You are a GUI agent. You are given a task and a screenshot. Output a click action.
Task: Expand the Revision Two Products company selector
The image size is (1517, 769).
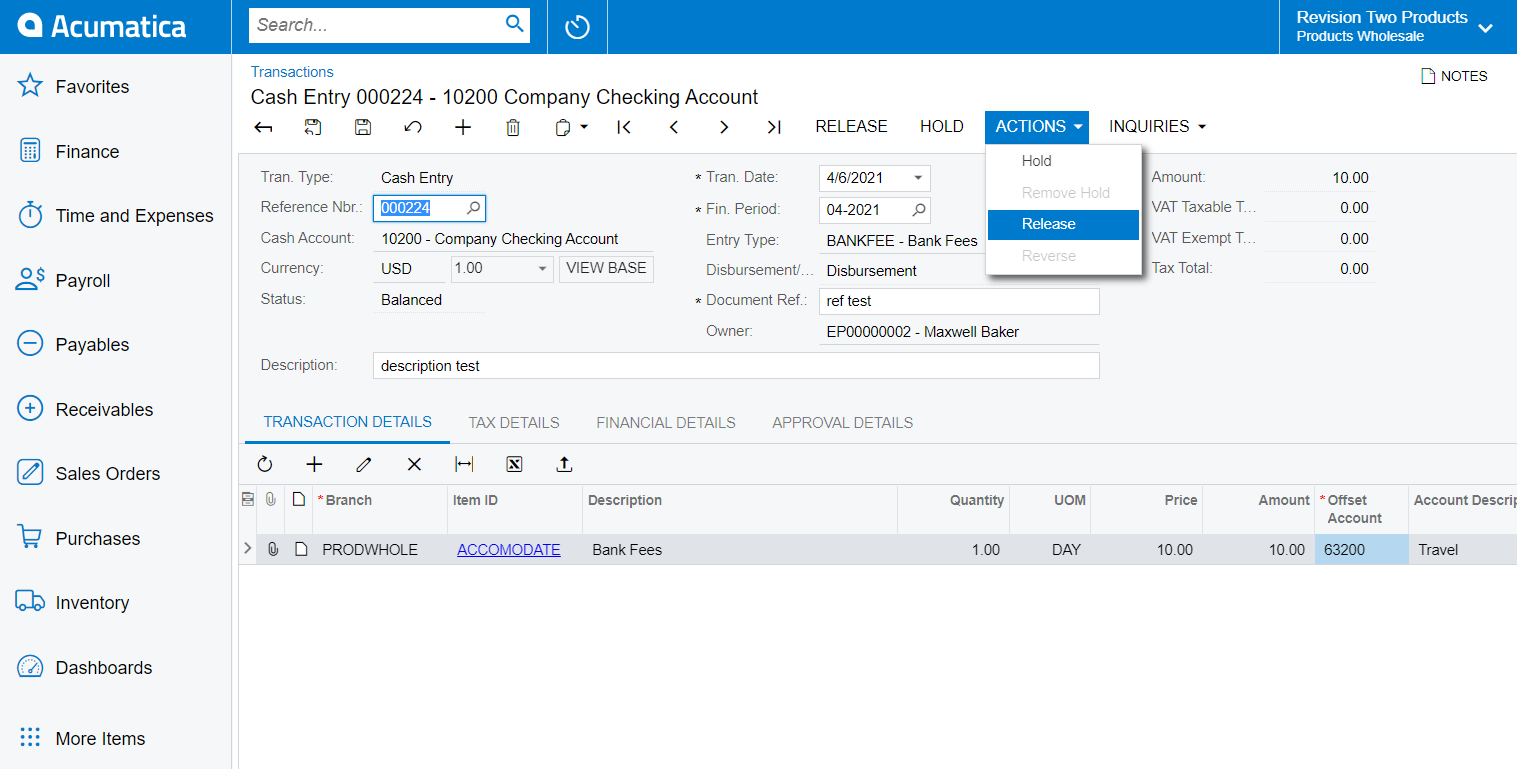point(1486,28)
